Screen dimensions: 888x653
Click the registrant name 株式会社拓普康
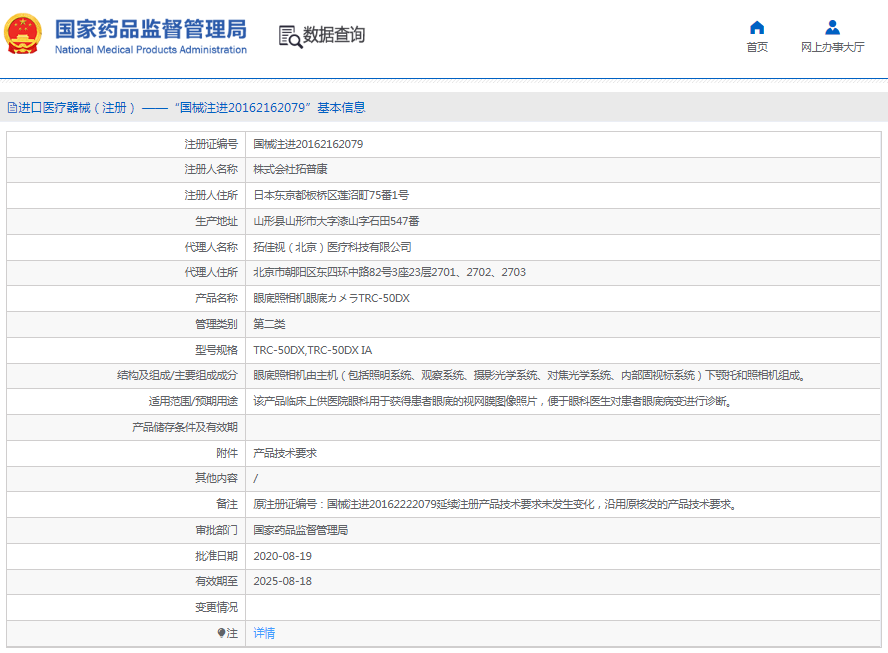pos(290,170)
